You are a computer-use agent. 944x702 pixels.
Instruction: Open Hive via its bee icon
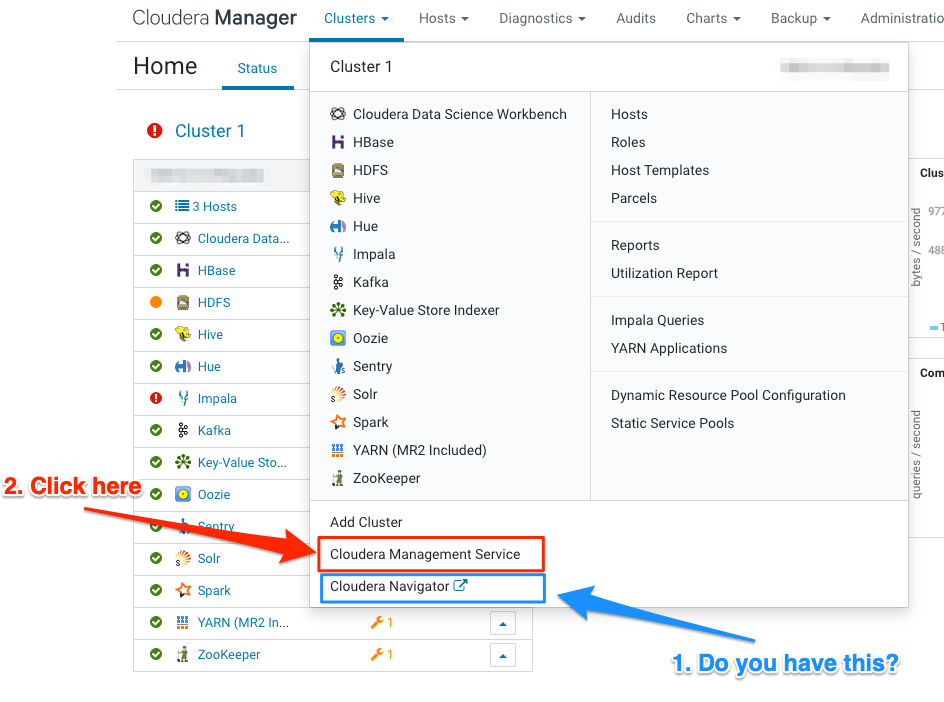(x=337, y=198)
